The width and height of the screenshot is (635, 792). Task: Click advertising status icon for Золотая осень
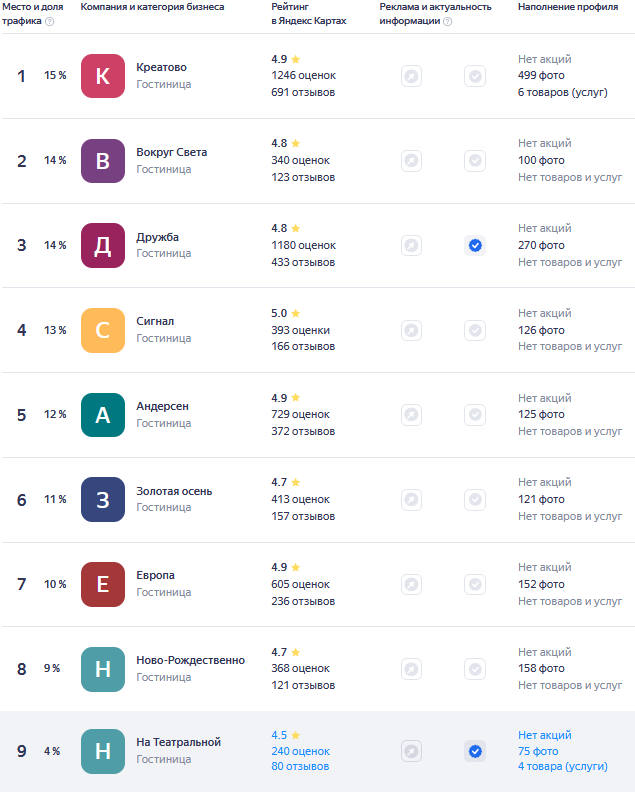click(412, 500)
